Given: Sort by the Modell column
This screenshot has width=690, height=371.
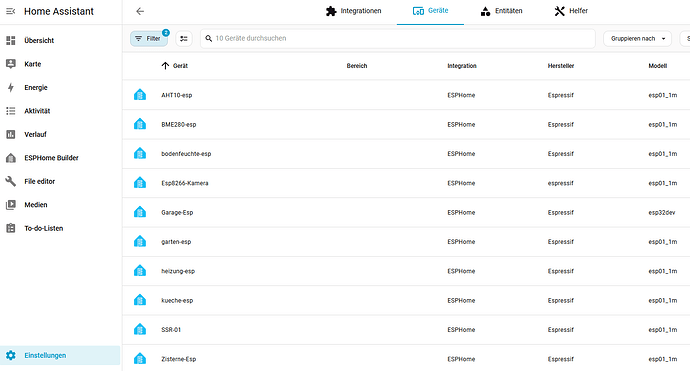Looking at the screenshot, I should pos(657,66).
